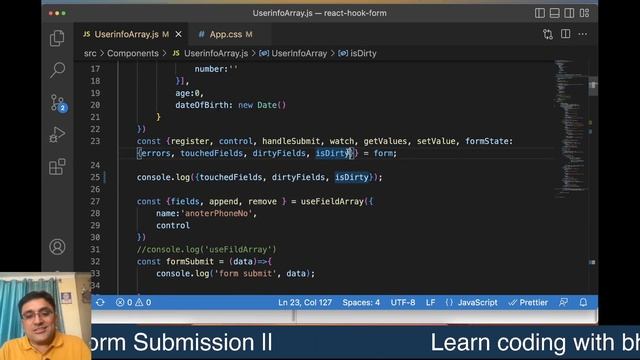Open the Search view in activity bar
640x360 pixels.
coord(57,70)
